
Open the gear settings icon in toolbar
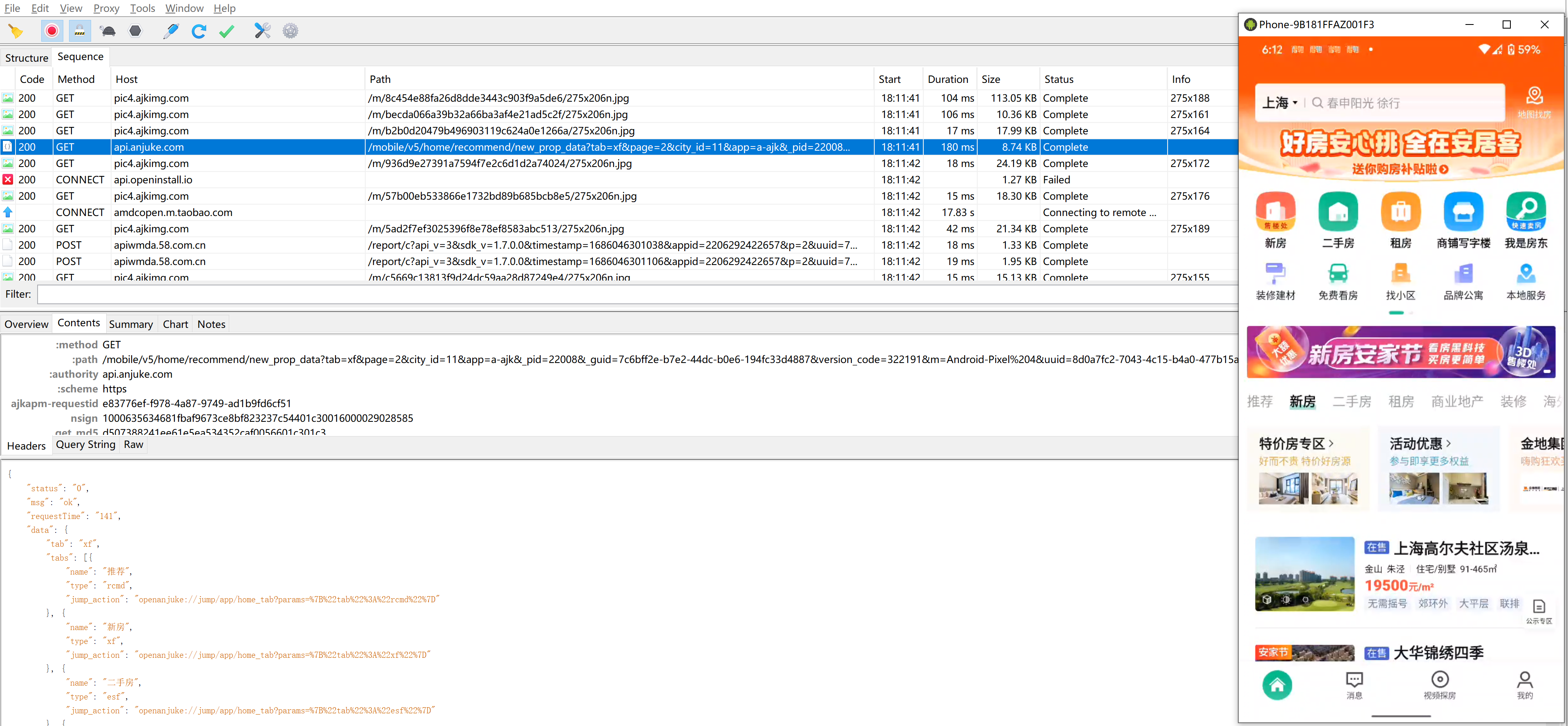[290, 31]
